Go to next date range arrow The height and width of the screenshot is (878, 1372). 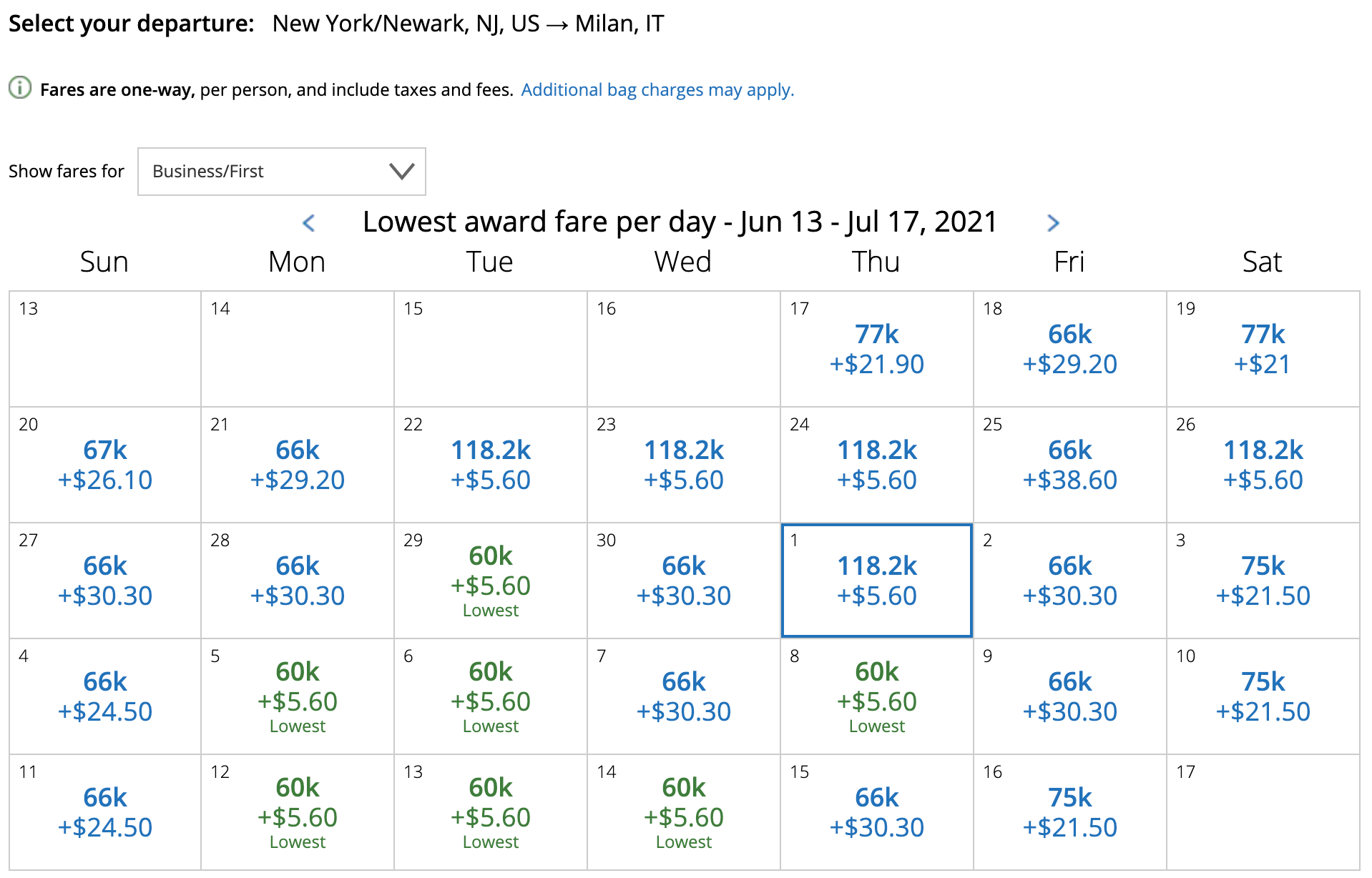point(1052,223)
